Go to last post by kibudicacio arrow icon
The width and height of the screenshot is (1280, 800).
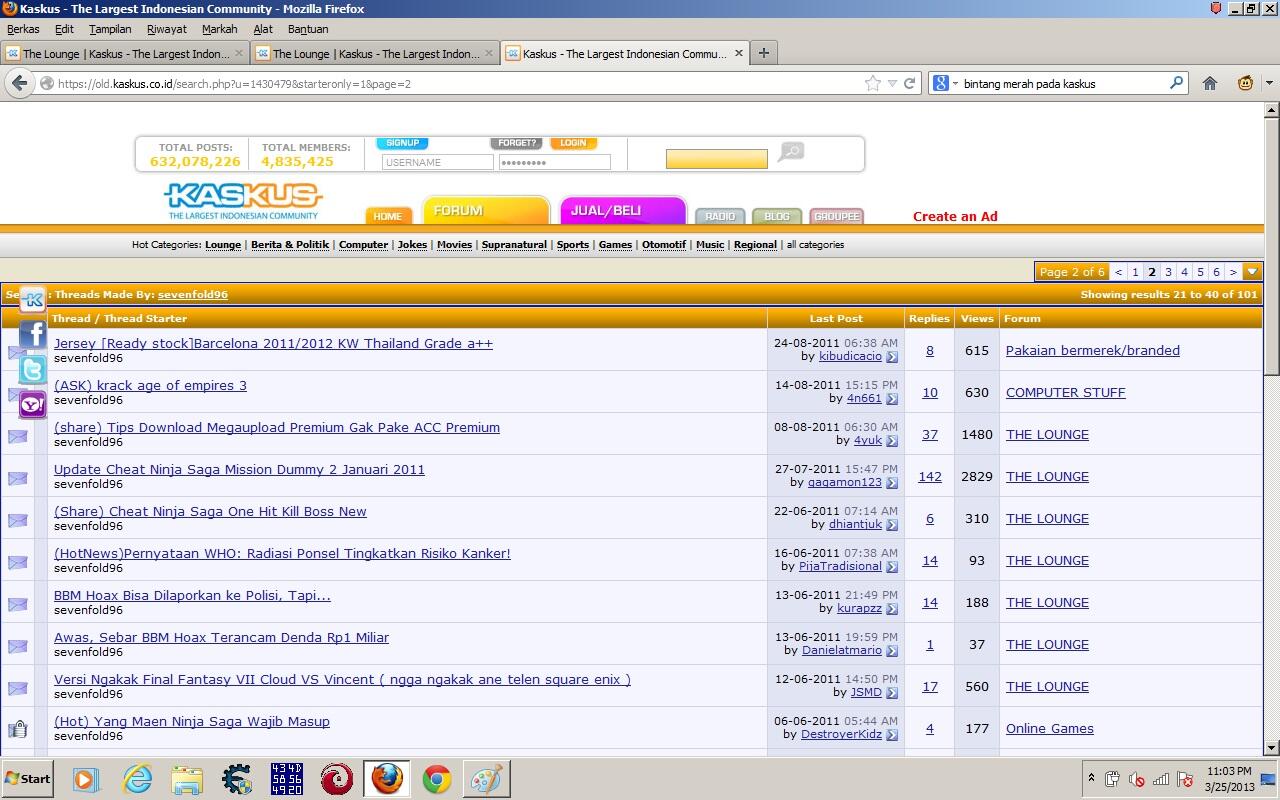[x=892, y=357]
